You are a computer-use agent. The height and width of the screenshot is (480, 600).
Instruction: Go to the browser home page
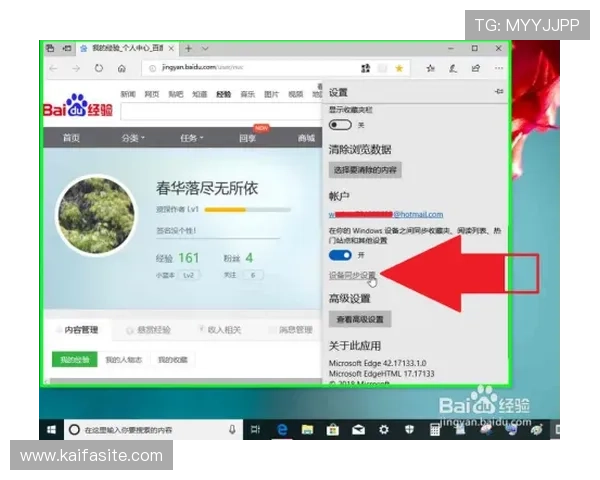(122, 69)
